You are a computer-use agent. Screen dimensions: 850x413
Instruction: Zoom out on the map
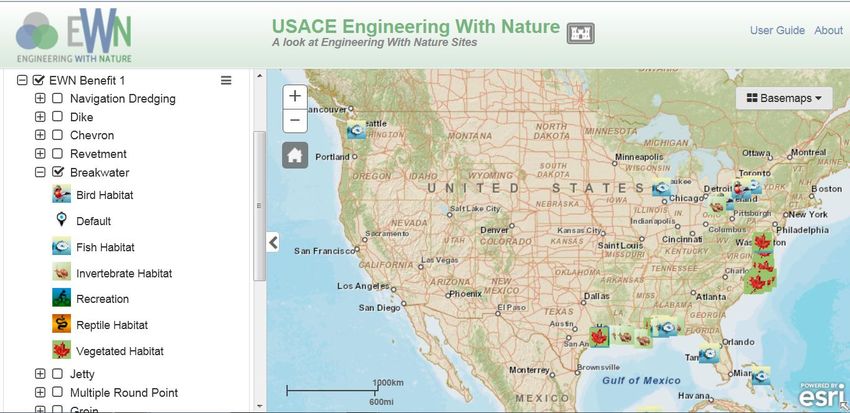click(295, 120)
